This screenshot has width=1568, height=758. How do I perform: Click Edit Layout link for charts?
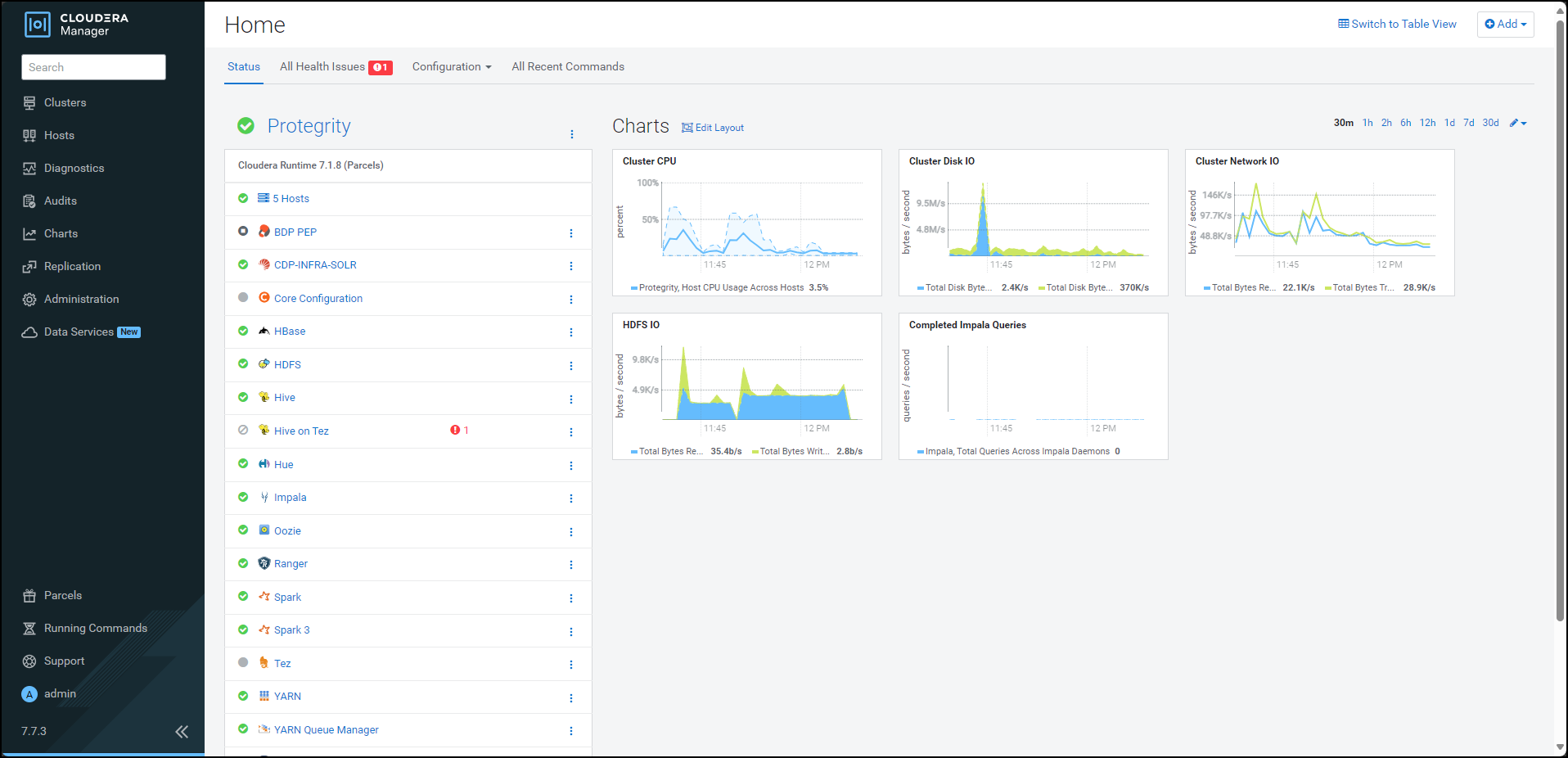(713, 128)
